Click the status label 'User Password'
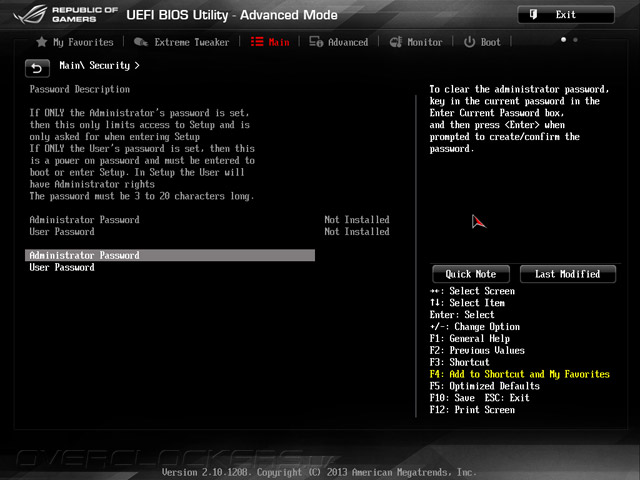The height and width of the screenshot is (480, 640). (62, 231)
